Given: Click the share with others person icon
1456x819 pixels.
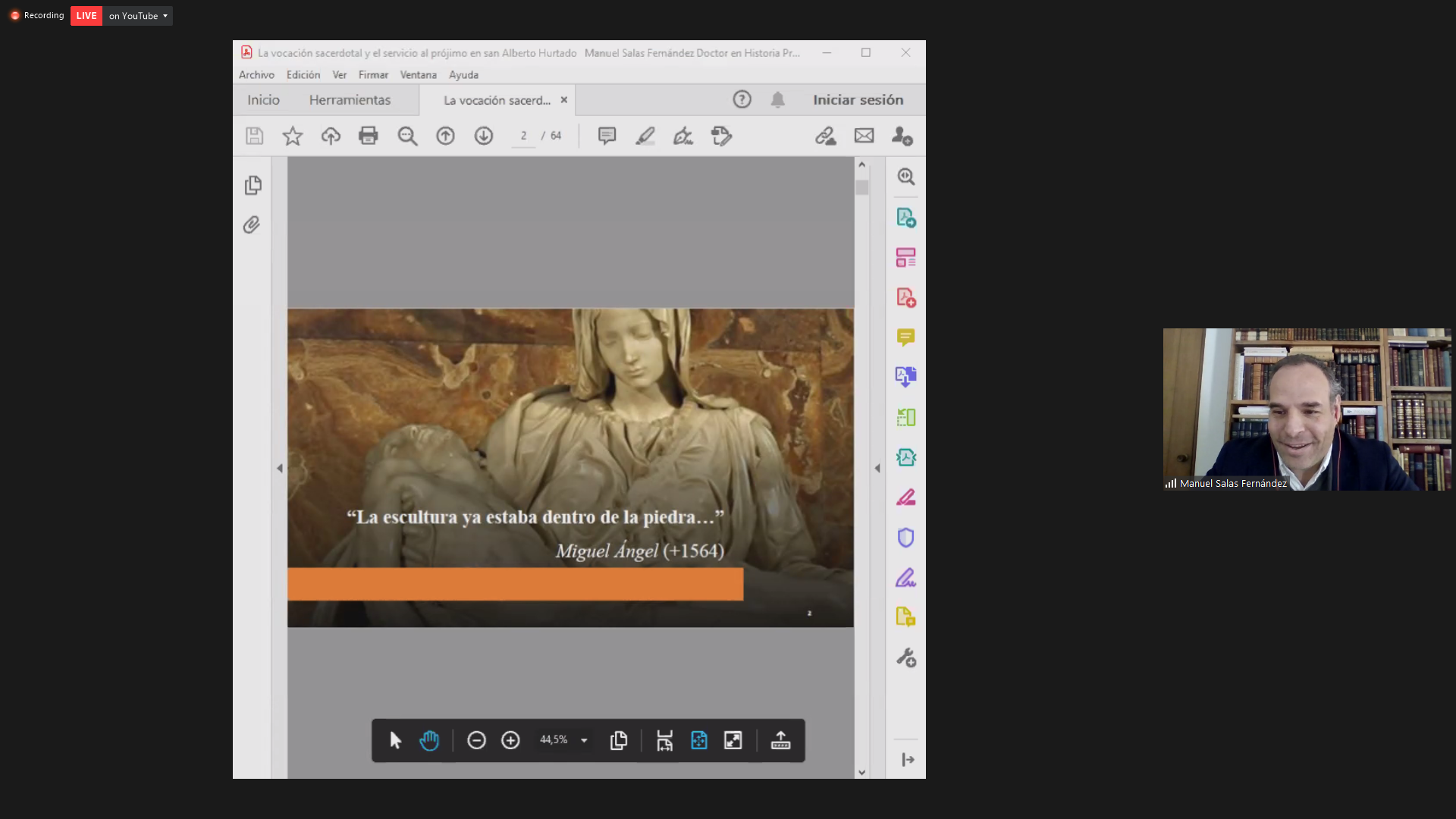Looking at the screenshot, I should (902, 136).
